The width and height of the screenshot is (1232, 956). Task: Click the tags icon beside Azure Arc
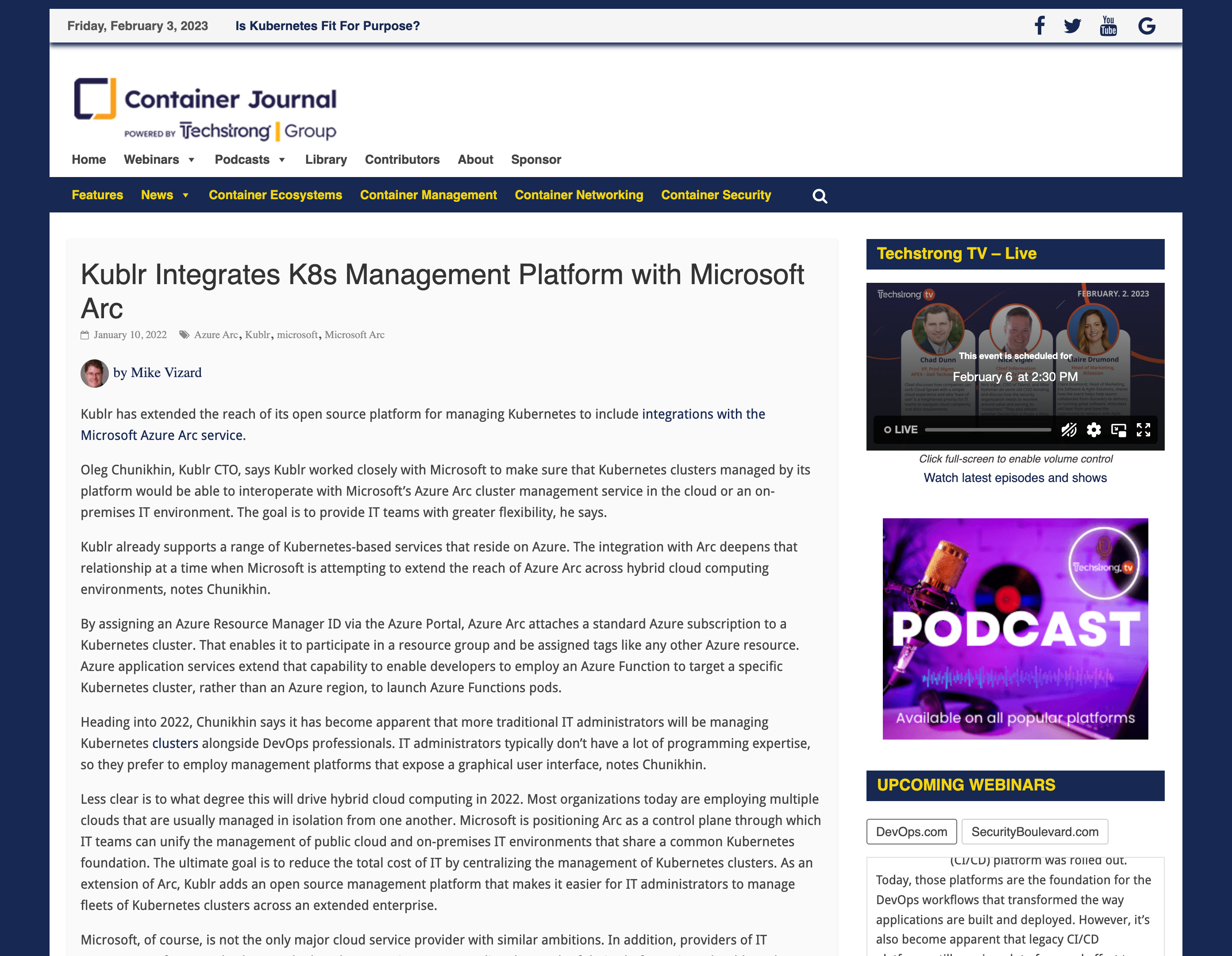point(184,335)
